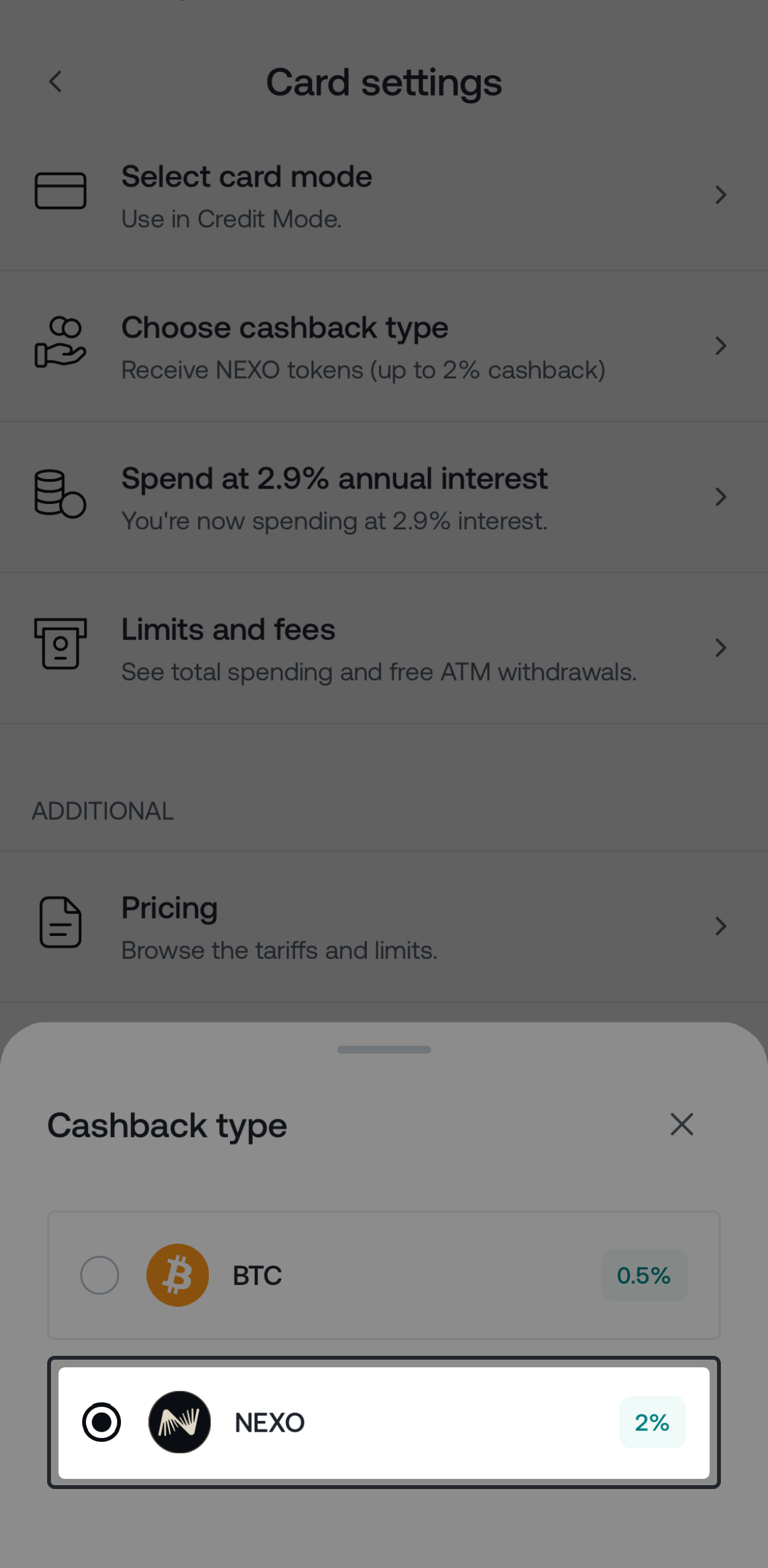768x1568 pixels.
Task: Click the Pricing document icon
Action: click(x=60, y=922)
